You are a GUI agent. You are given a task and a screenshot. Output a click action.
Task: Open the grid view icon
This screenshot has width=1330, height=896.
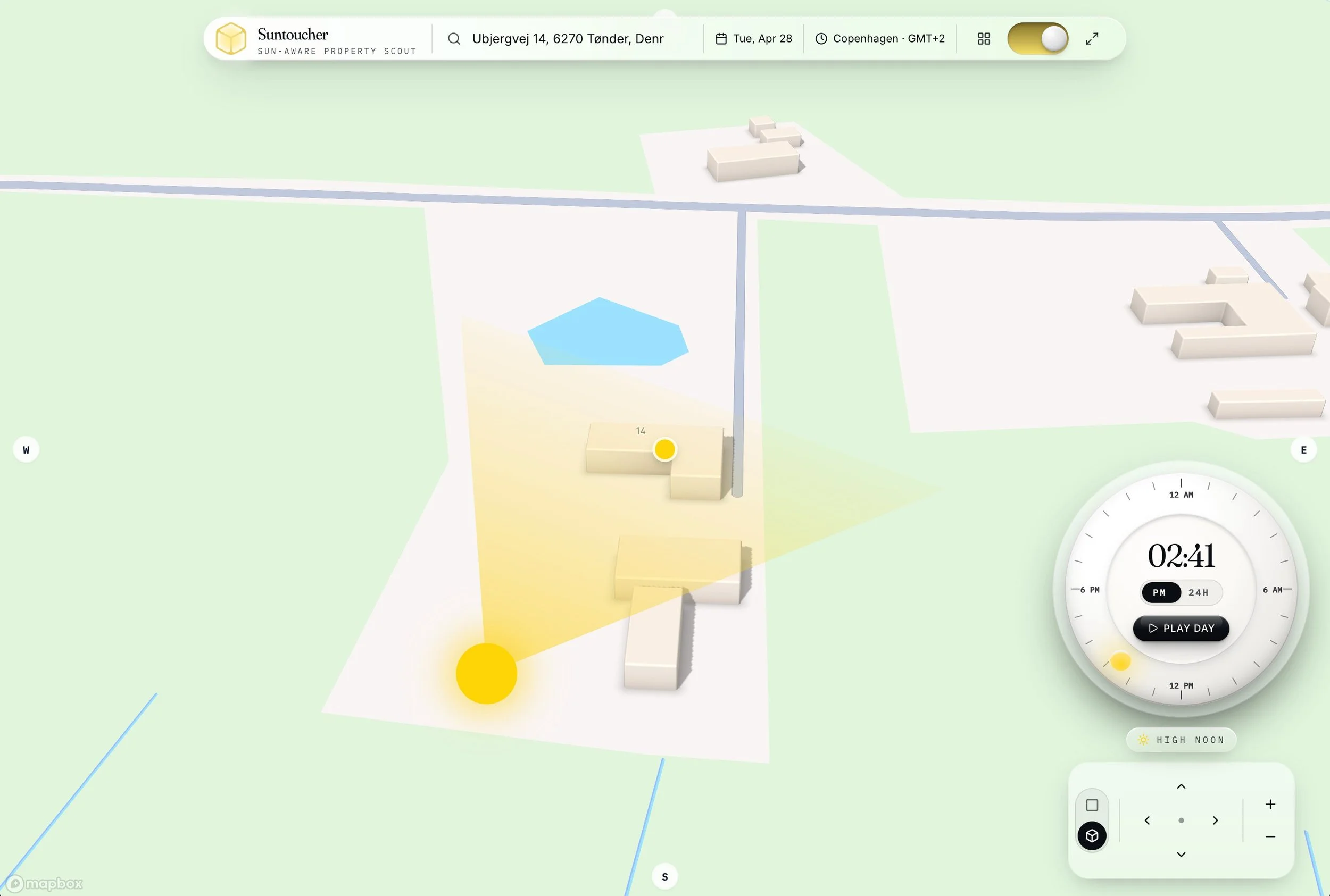pyautogui.click(x=984, y=38)
